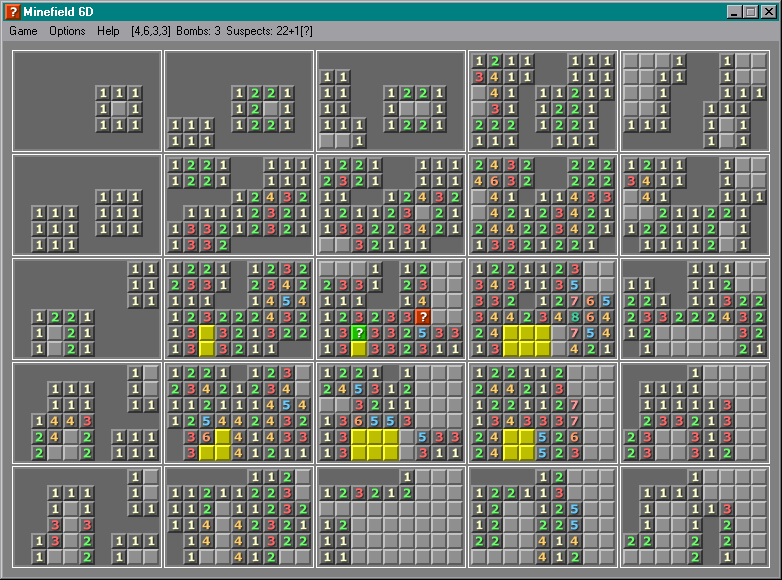This screenshot has width=782, height=580.
Task: Reveal the upper unrevealed cell in third-row first board
Action: pyautogui.click(x=55, y=333)
